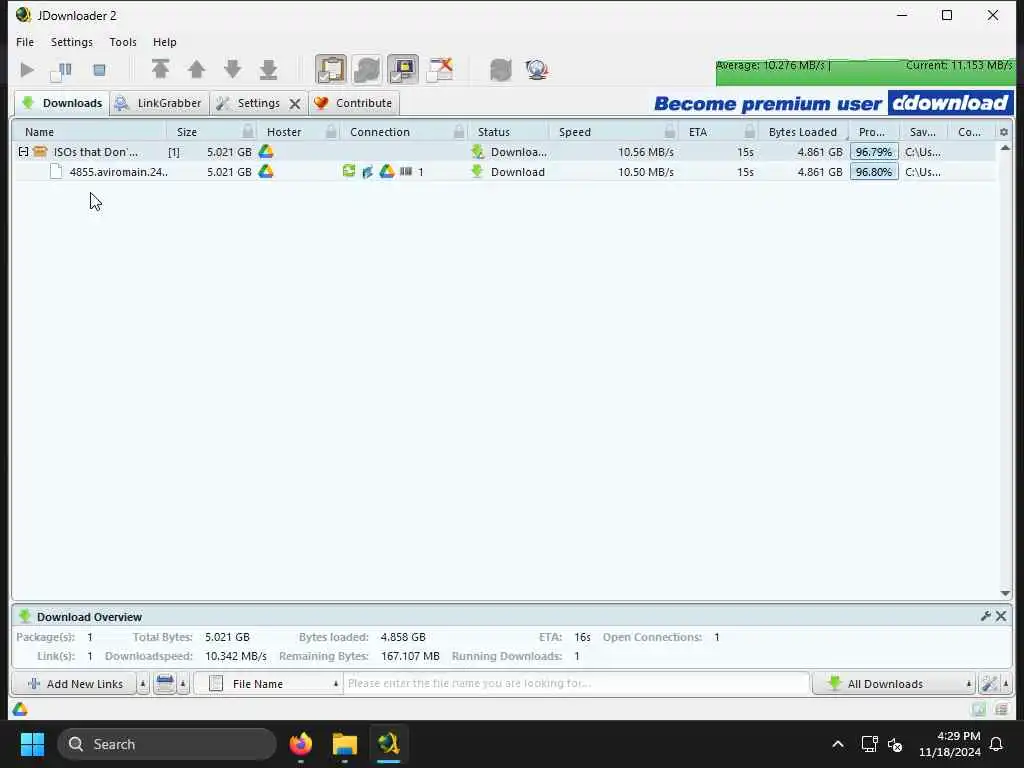
Task: Open Firefox from the taskbar
Action: click(301, 744)
